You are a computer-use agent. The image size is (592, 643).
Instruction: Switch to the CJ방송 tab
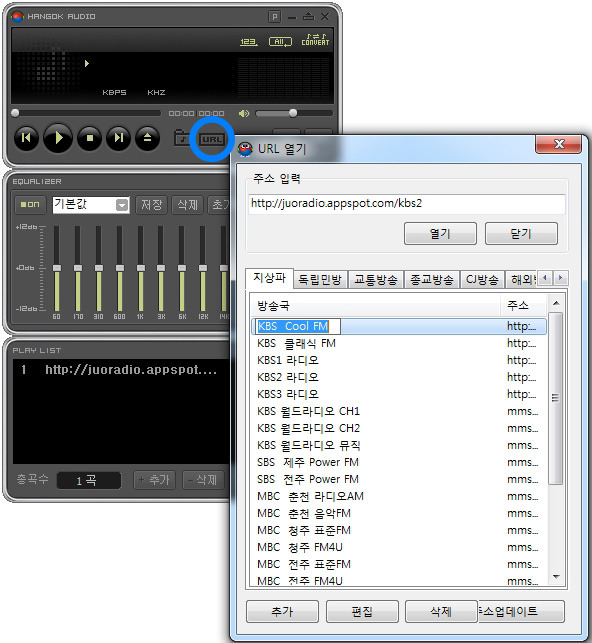[482, 280]
